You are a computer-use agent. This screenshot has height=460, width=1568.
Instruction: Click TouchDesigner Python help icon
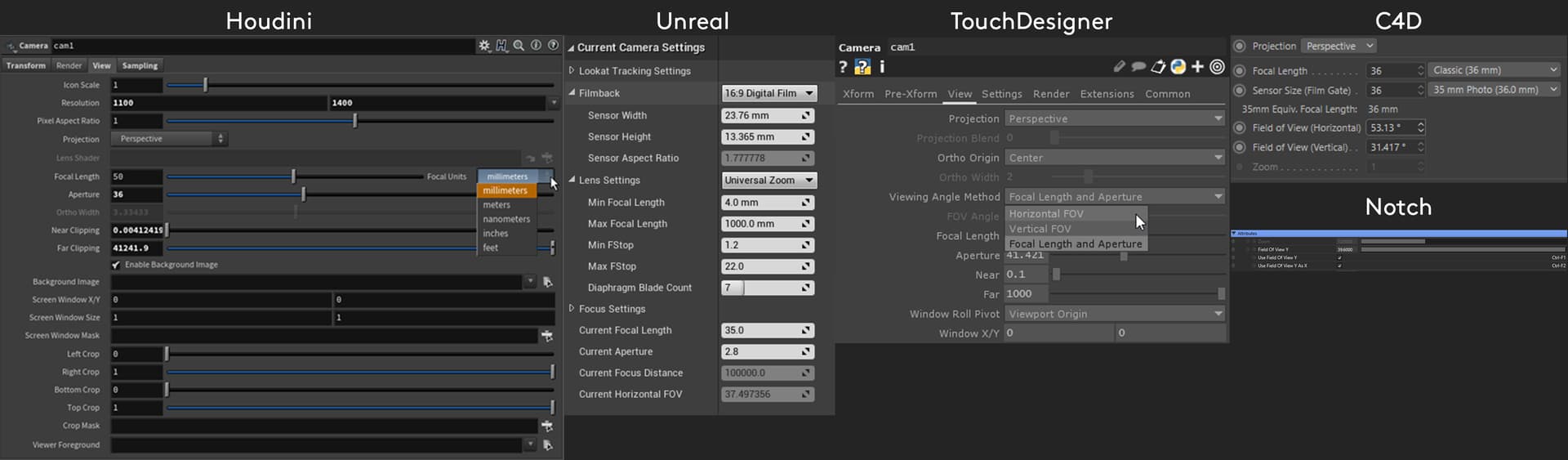click(862, 67)
